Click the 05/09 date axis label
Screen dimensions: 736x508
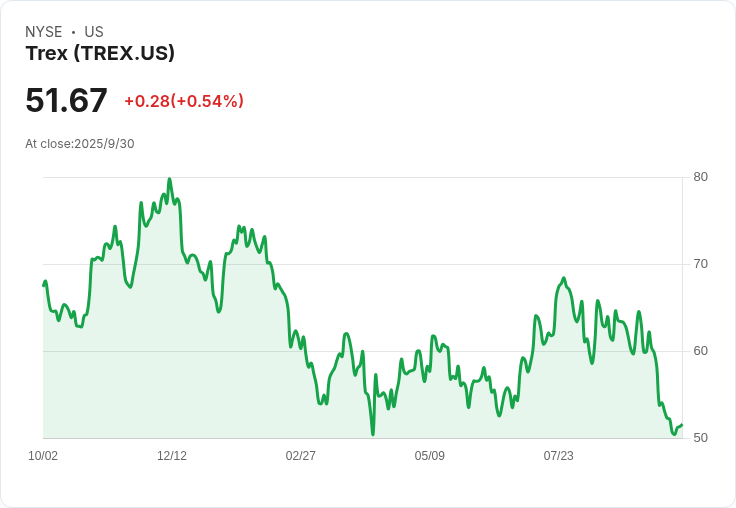click(x=429, y=456)
